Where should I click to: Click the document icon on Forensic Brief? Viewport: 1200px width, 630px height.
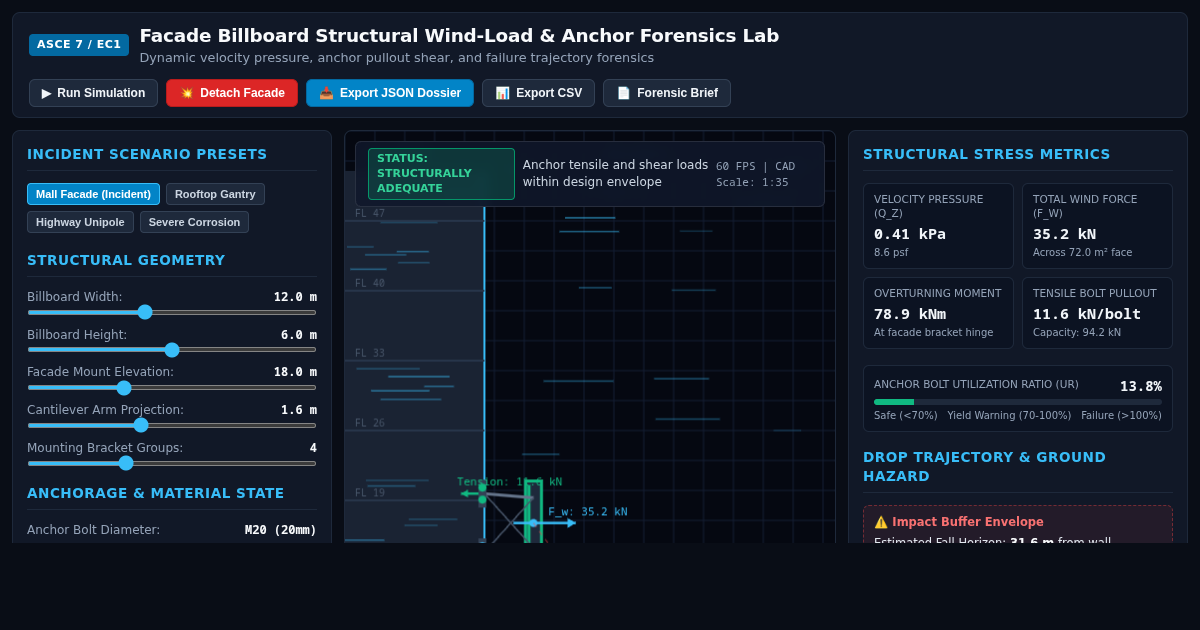[623, 93]
